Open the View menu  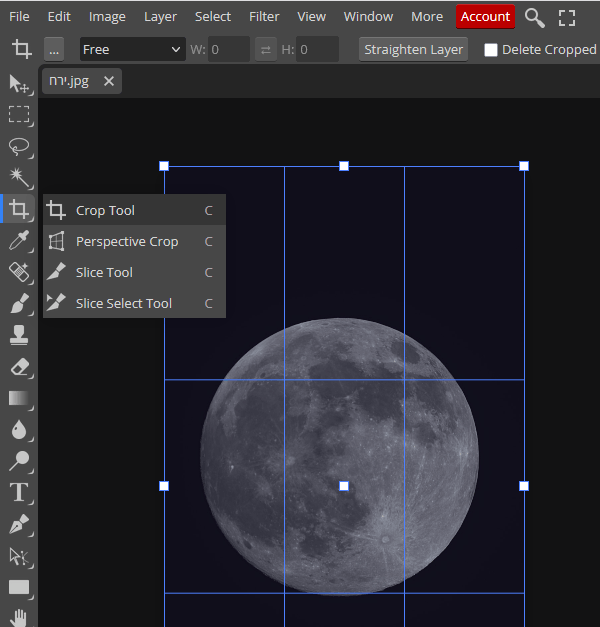tap(311, 17)
